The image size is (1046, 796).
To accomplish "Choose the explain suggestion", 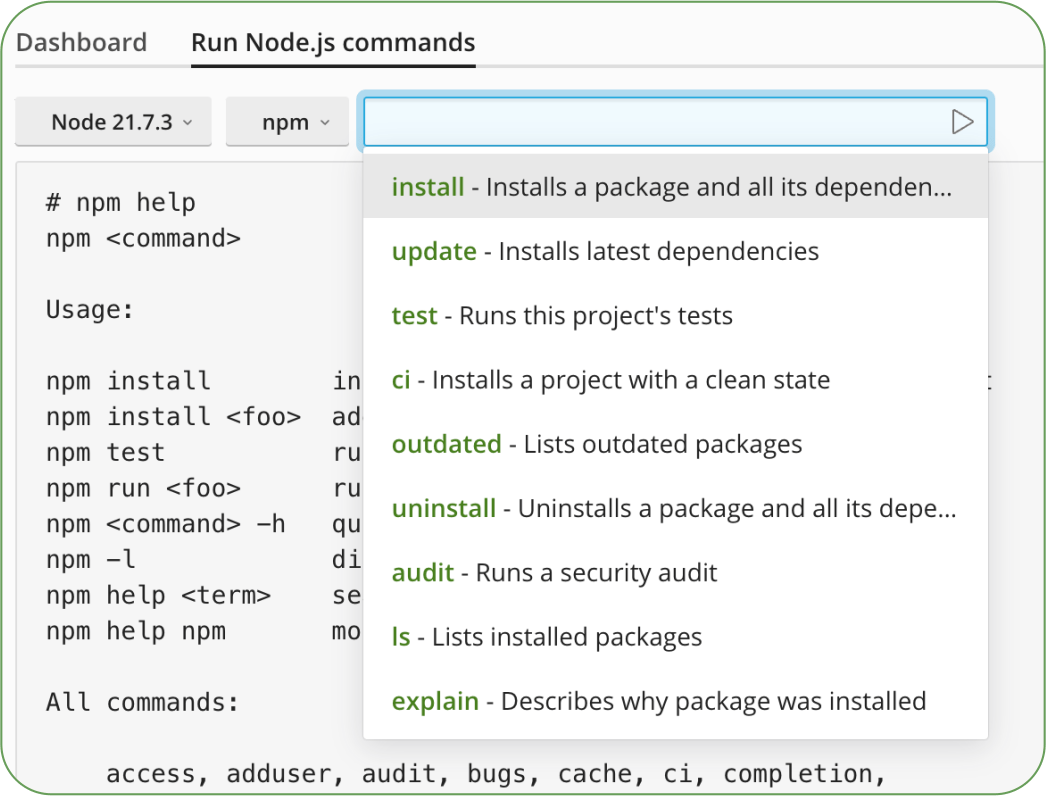I will 675,701.
